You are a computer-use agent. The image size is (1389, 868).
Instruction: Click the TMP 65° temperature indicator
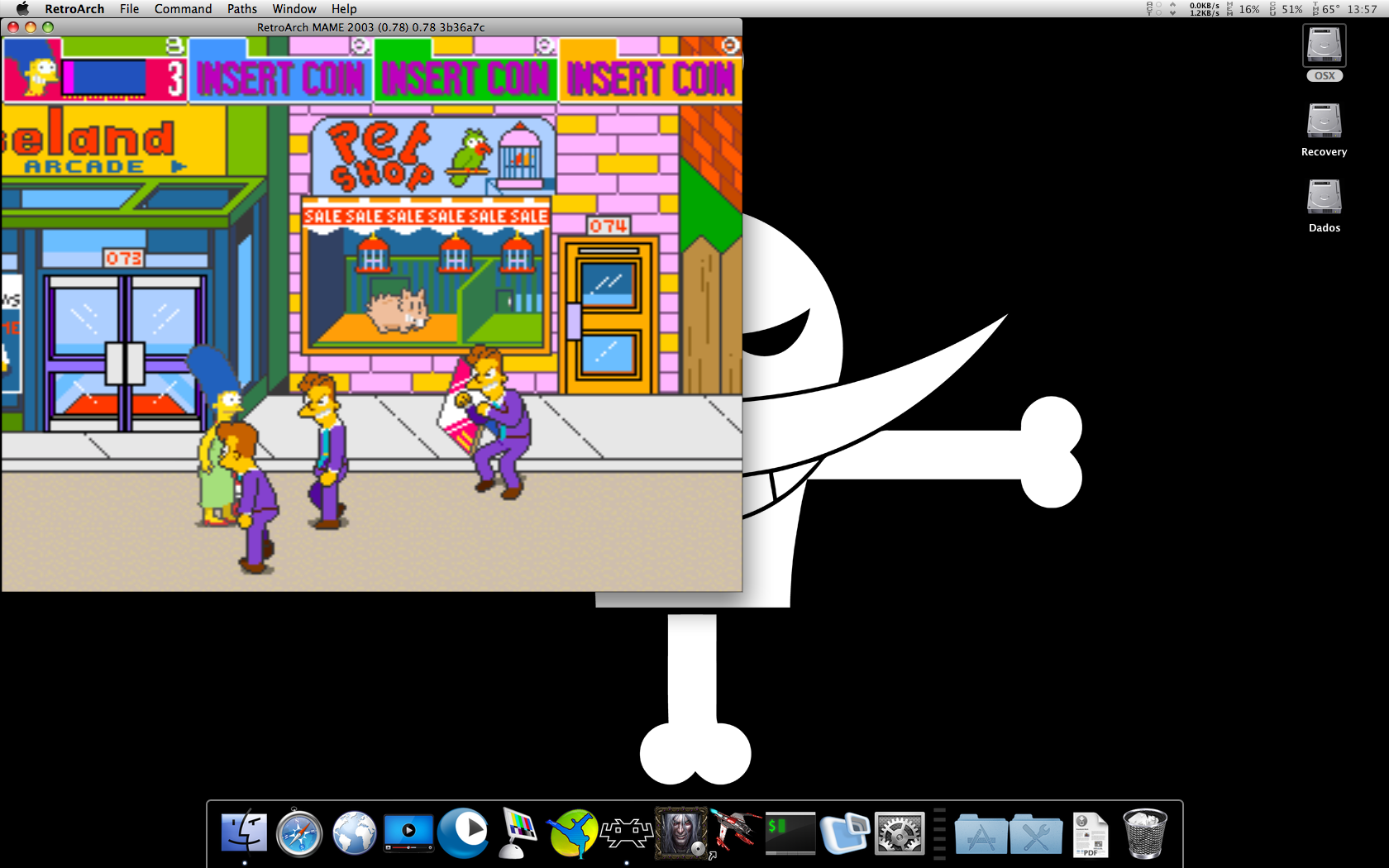1326,9
